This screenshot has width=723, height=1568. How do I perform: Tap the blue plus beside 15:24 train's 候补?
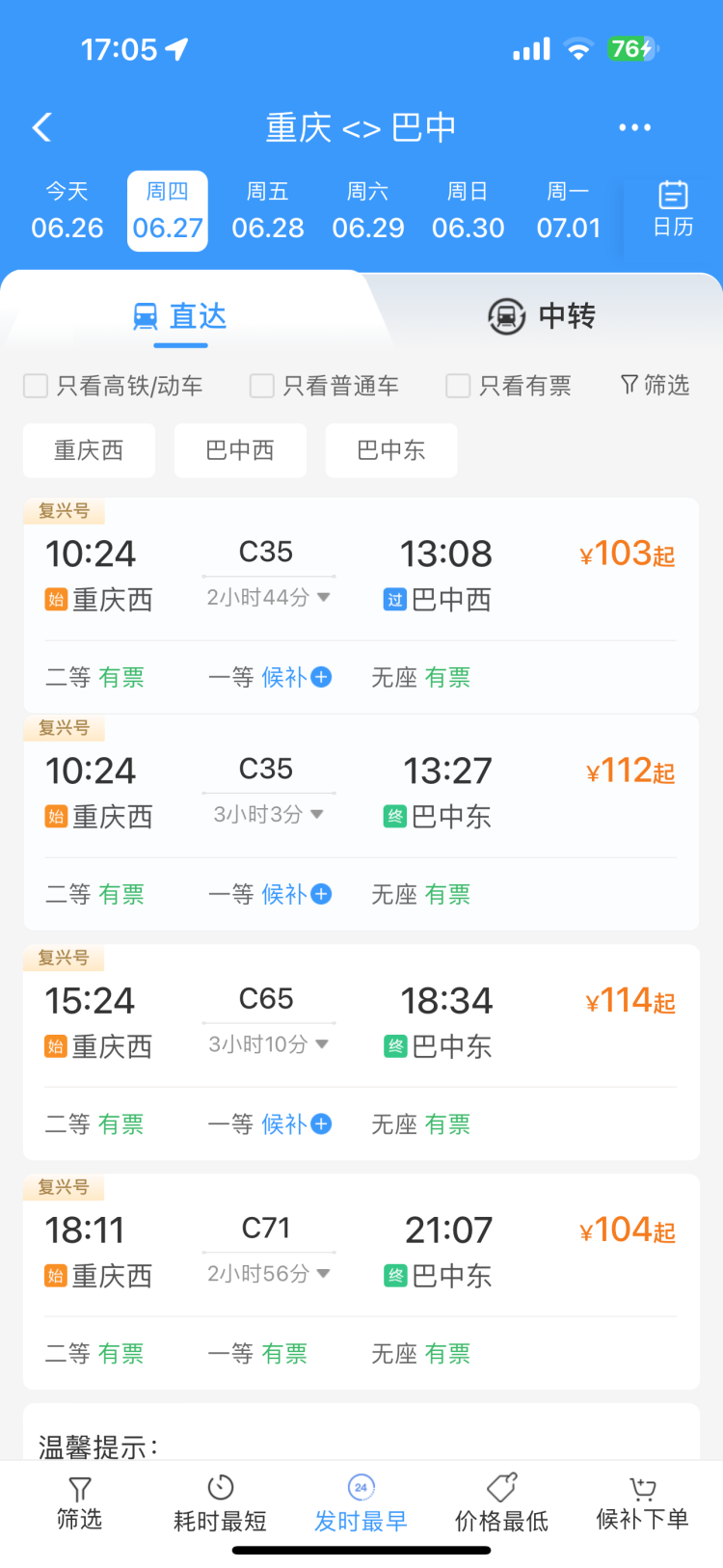coord(322,1124)
